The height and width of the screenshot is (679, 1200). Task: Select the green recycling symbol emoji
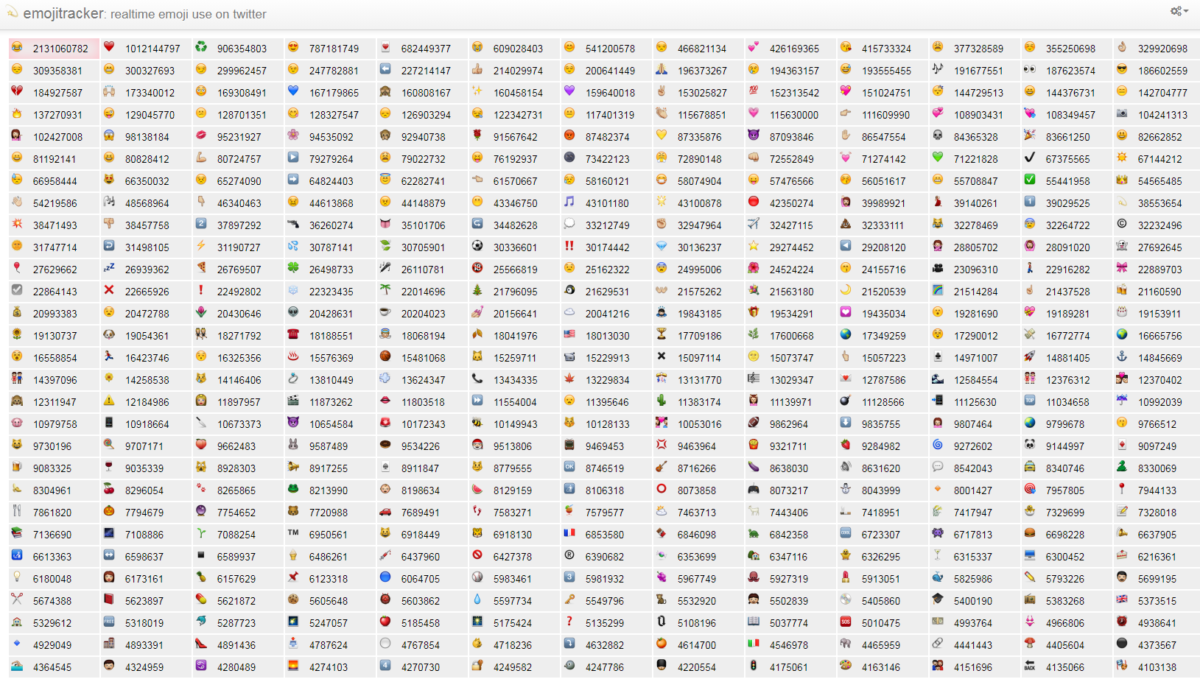[x=201, y=48]
